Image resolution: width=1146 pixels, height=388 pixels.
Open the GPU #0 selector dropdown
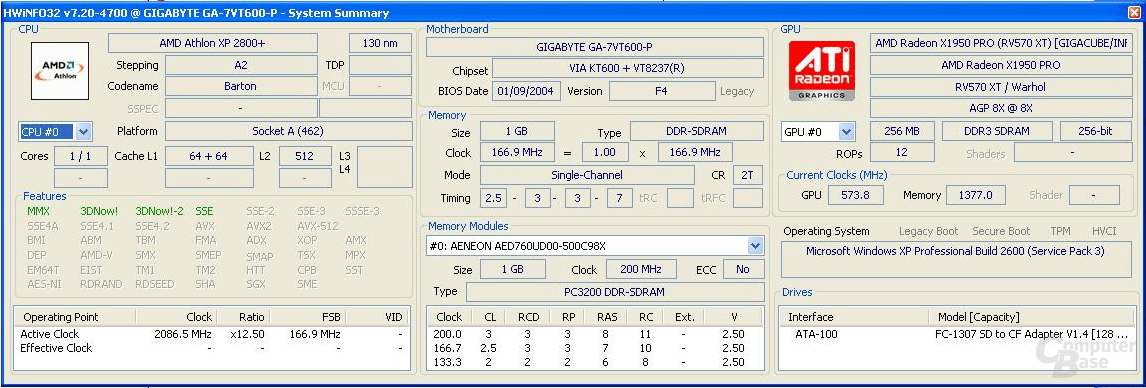click(846, 132)
